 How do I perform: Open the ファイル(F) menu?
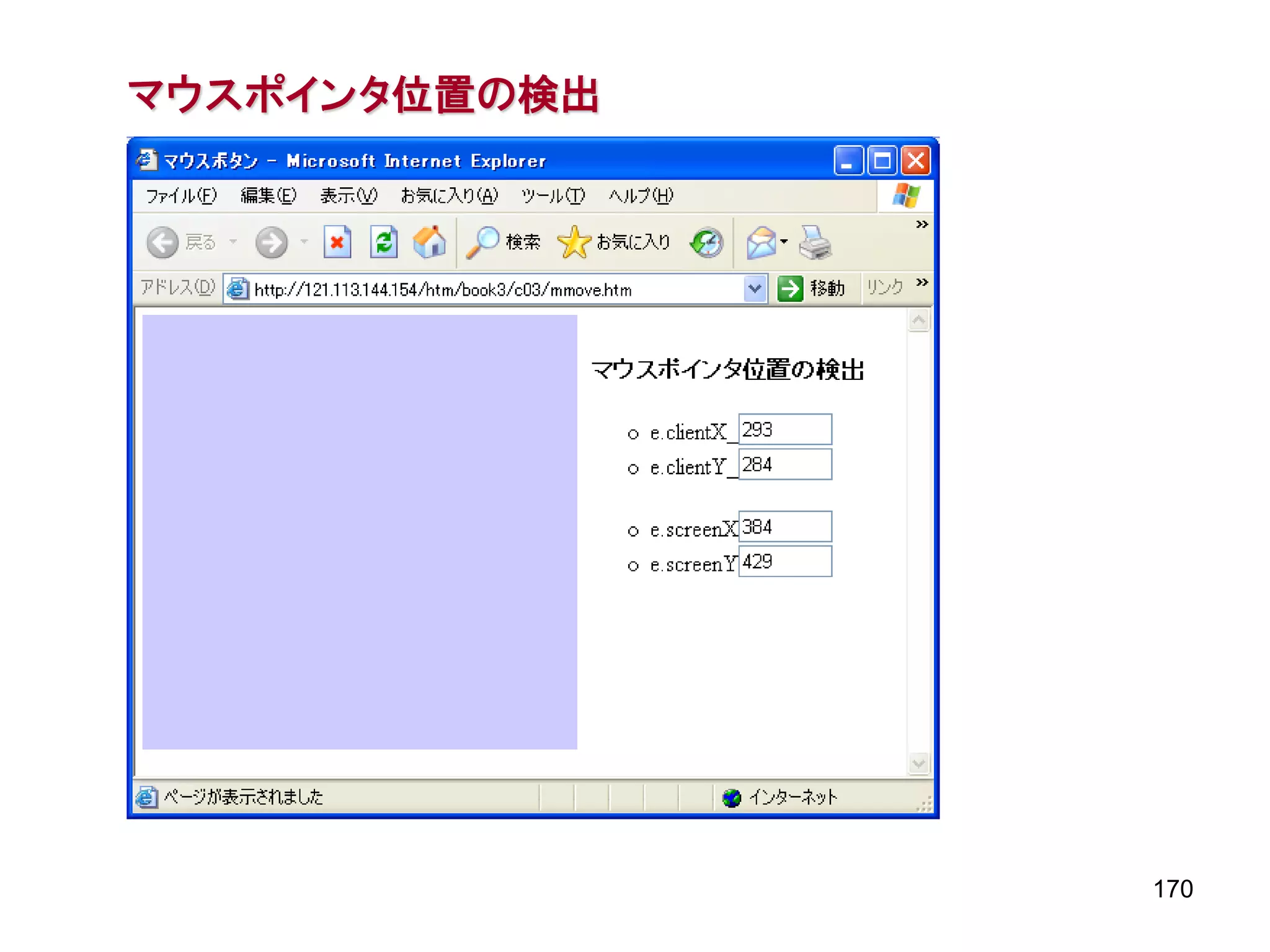[x=181, y=196]
